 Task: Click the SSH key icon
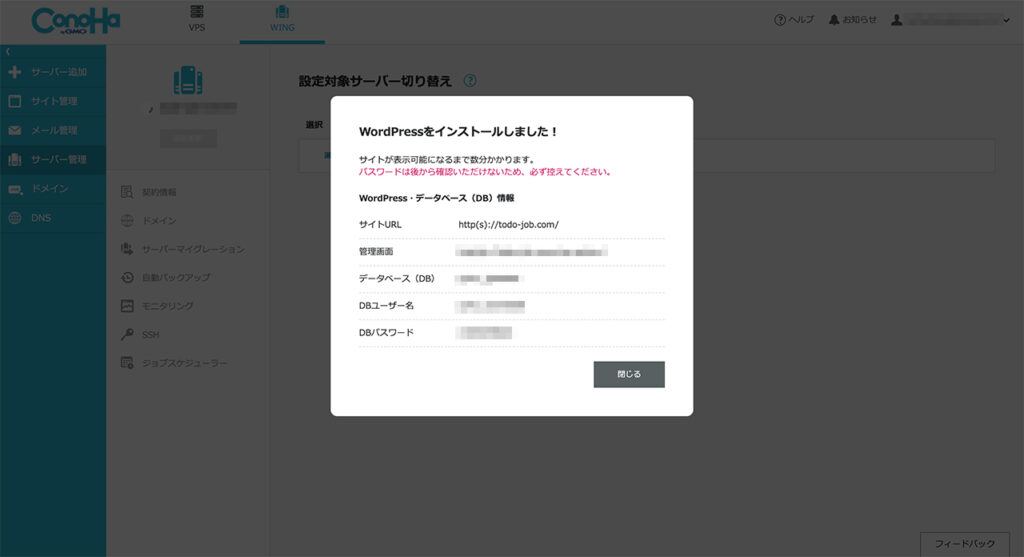(127, 334)
